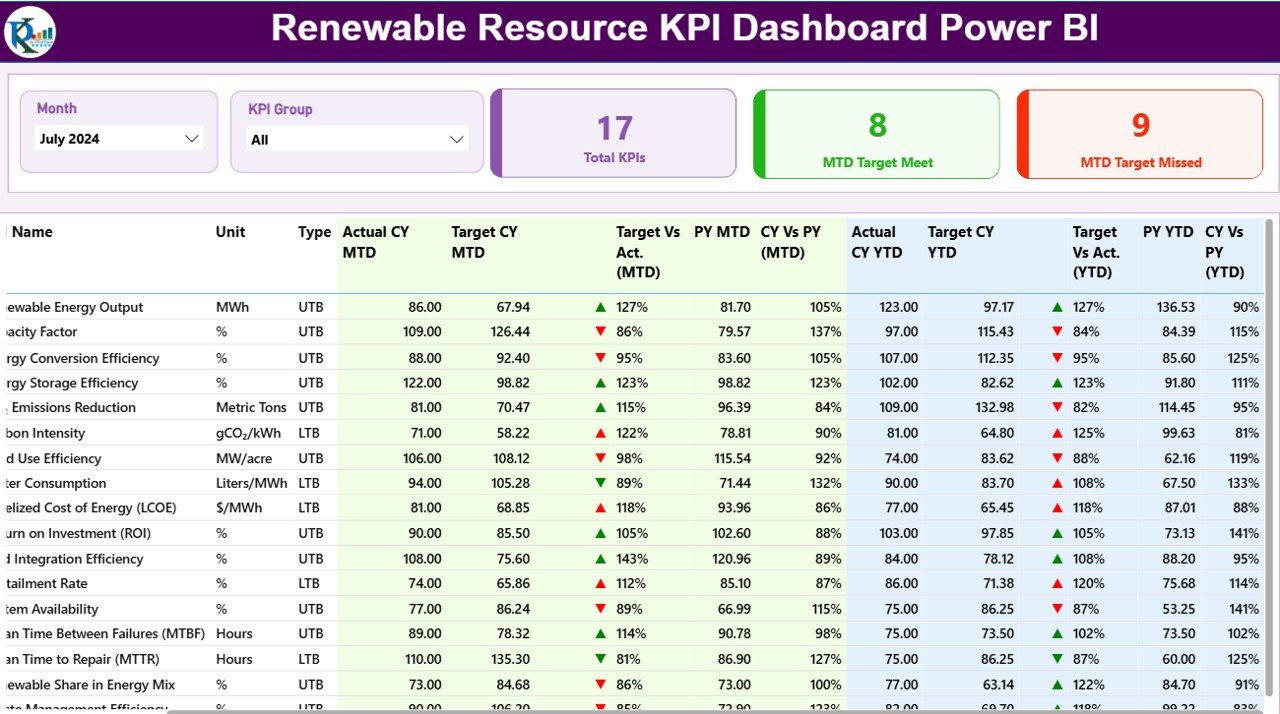Click the green up triangle for Energy Storage Efficiency
Screen dimensions: 1280x714
pos(600,382)
